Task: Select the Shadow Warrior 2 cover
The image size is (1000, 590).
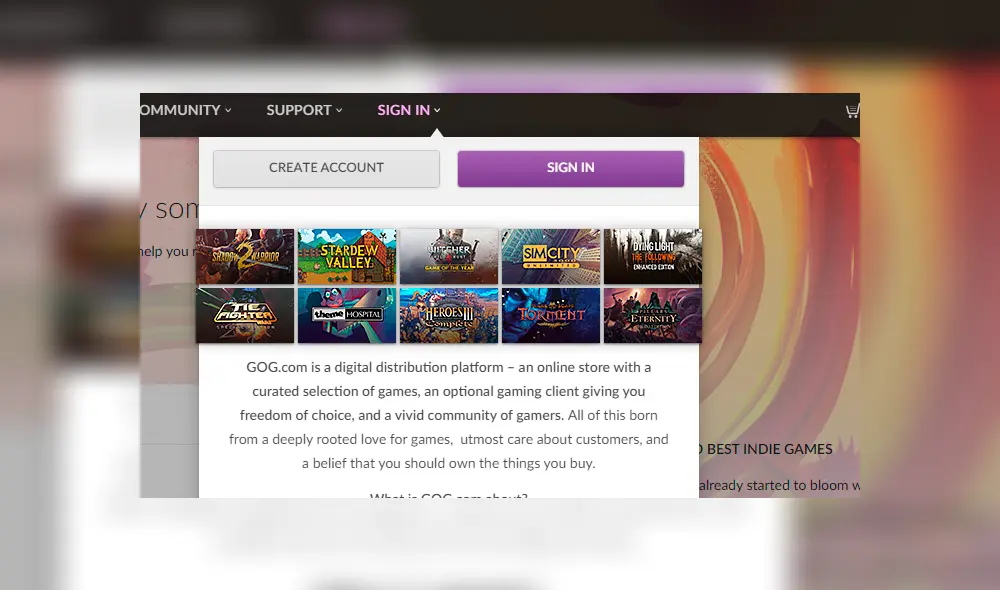Action: pyautogui.click(x=245, y=256)
